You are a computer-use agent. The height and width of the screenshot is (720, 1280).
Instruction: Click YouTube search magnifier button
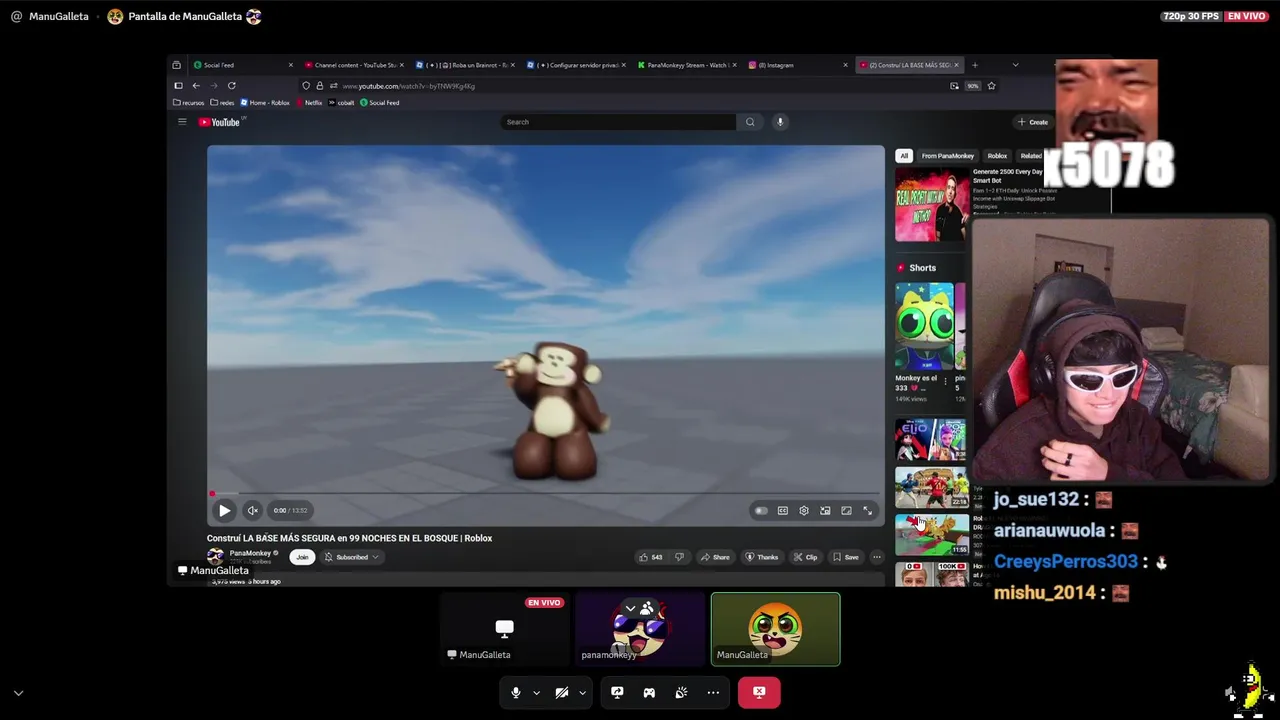(750, 122)
